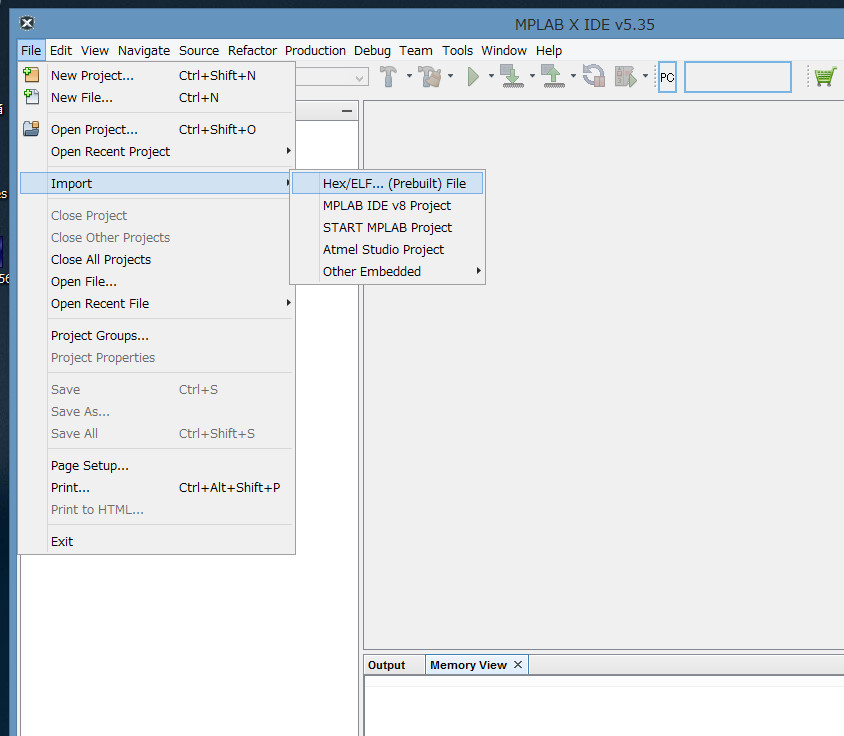Click Read Device Memory upload icon
The width and height of the screenshot is (844, 736).
pos(553,76)
